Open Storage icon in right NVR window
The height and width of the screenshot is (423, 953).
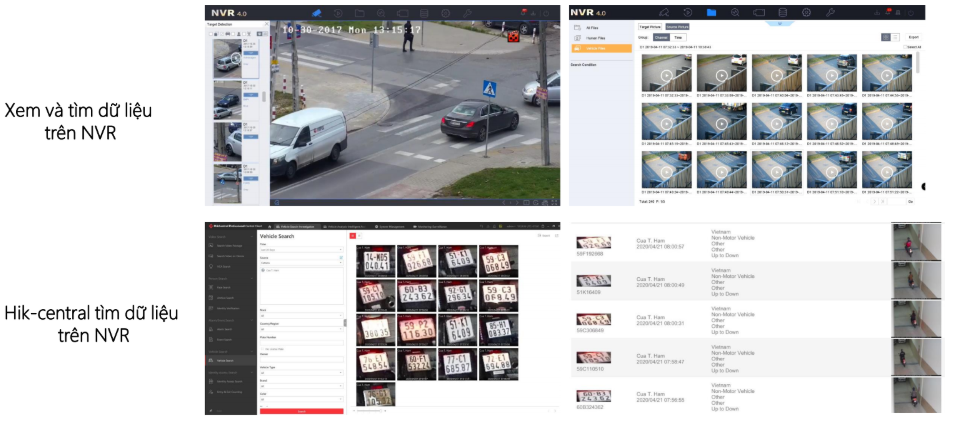tap(783, 12)
